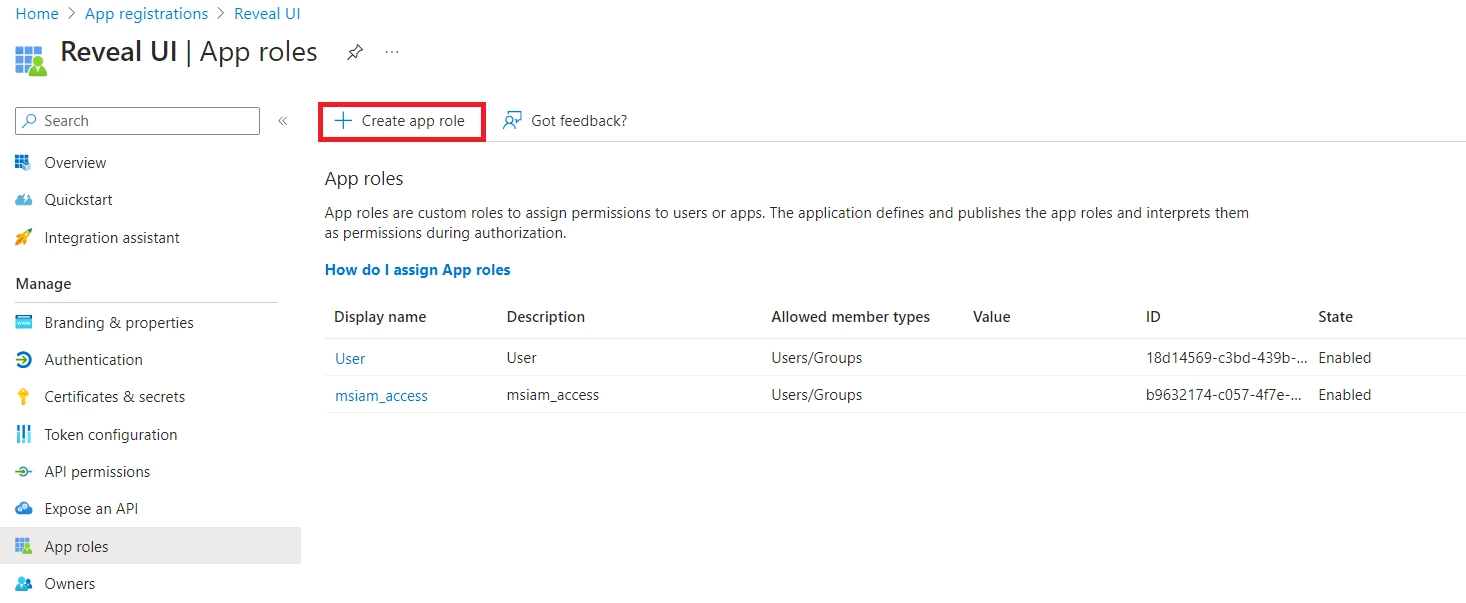The image size is (1466, 603).
Task: Go to Reveal UI breadcrumb link
Action: (267, 14)
